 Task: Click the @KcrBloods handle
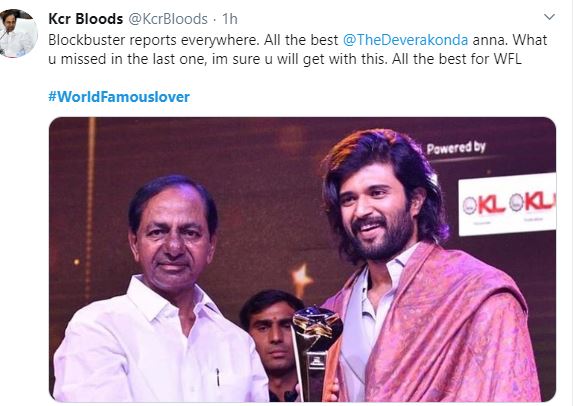(x=168, y=19)
